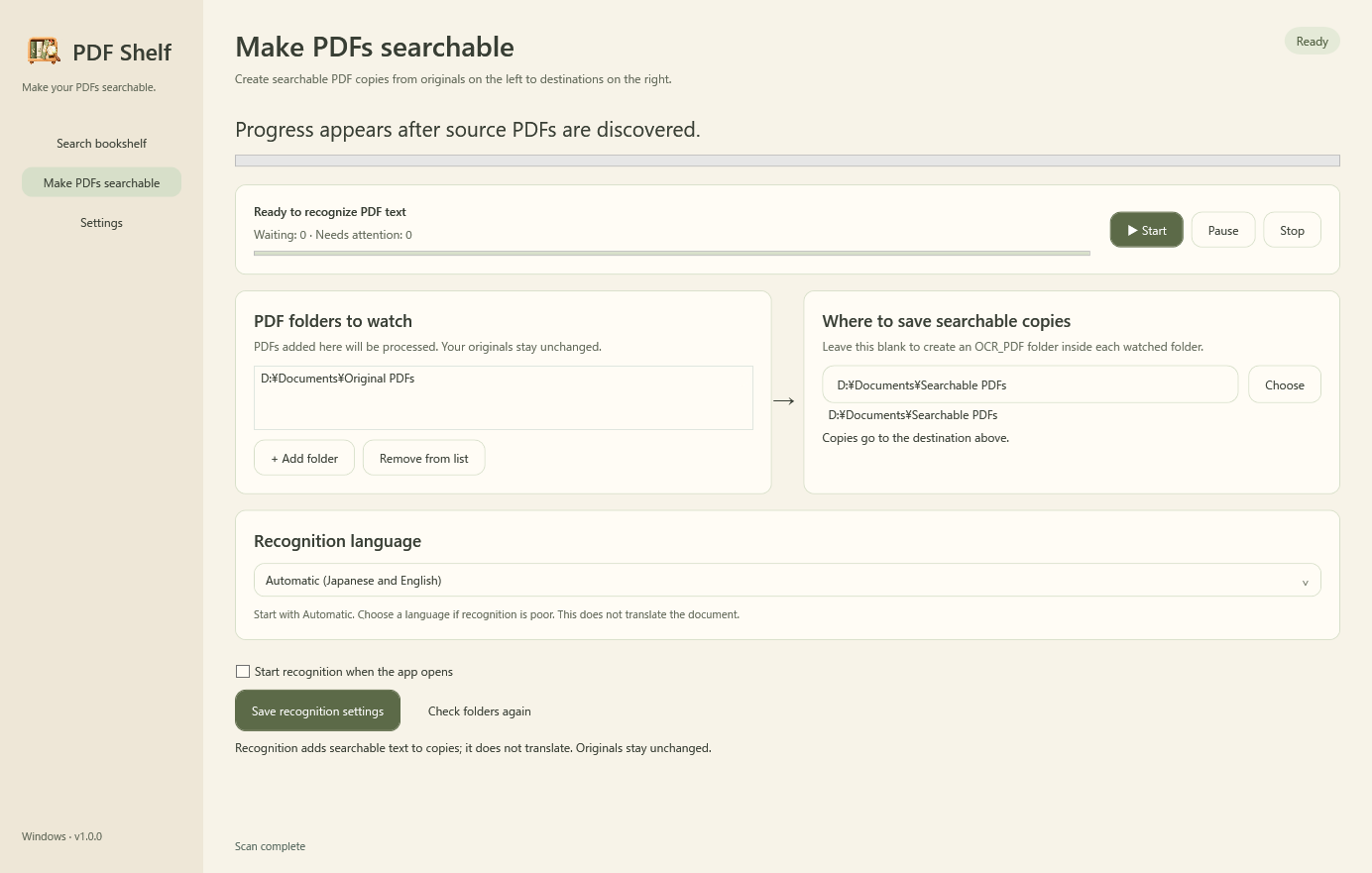The height and width of the screenshot is (873, 1372).
Task: Add a folder to watch
Action: 304,458
